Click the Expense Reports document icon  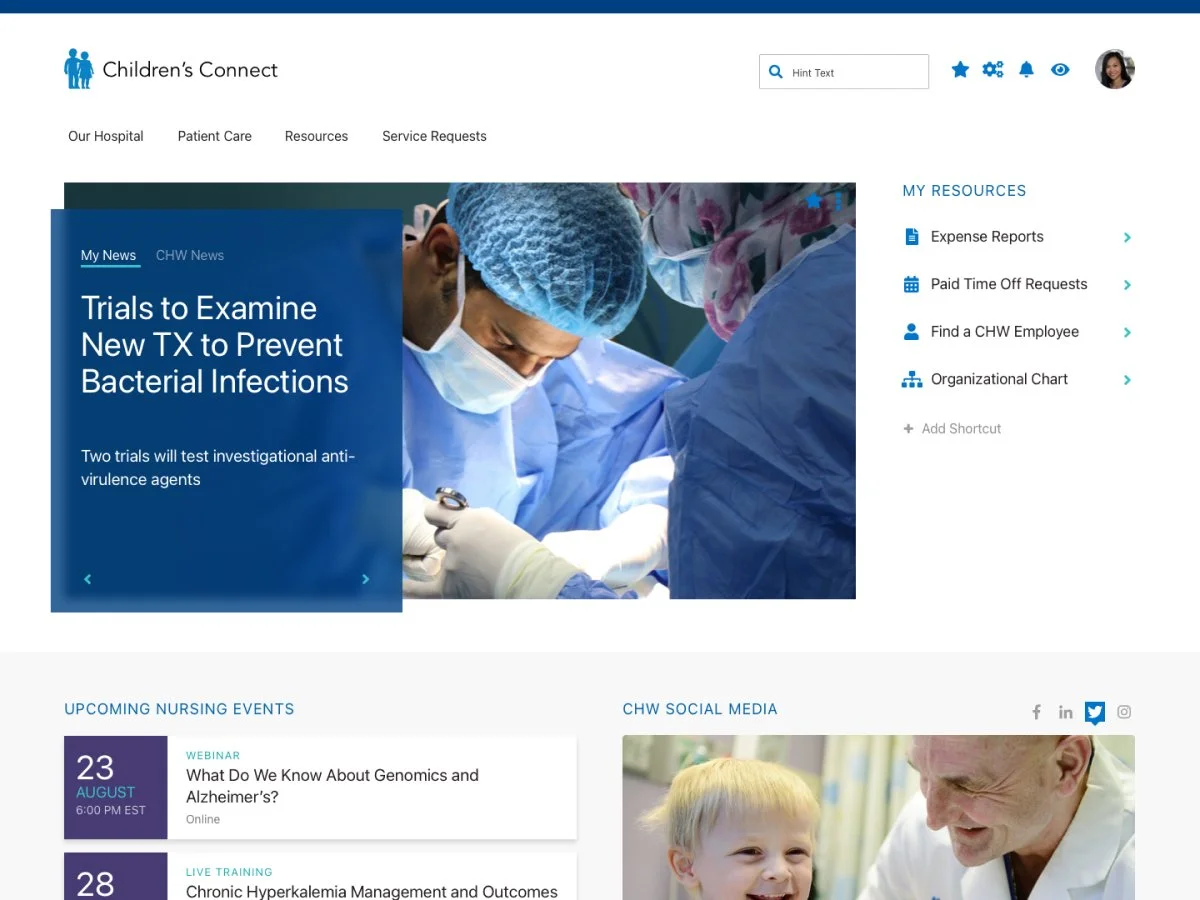(911, 237)
